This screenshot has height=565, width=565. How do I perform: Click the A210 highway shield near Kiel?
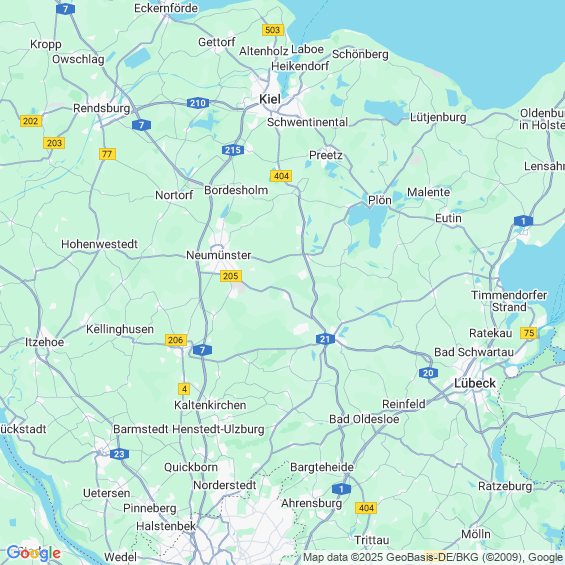click(x=198, y=103)
